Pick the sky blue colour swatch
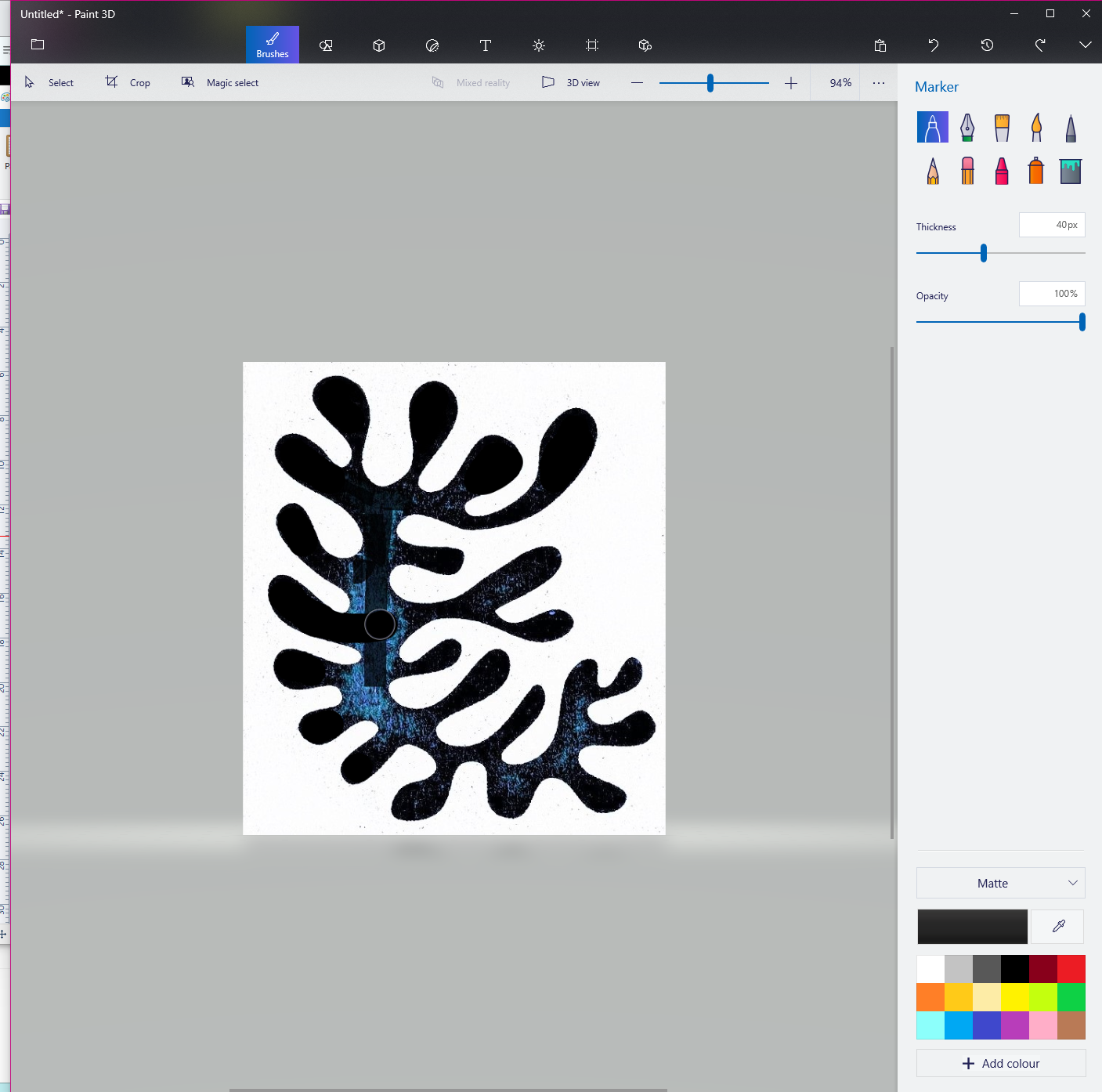Screen dimensions: 1102x1092 click(x=959, y=1025)
